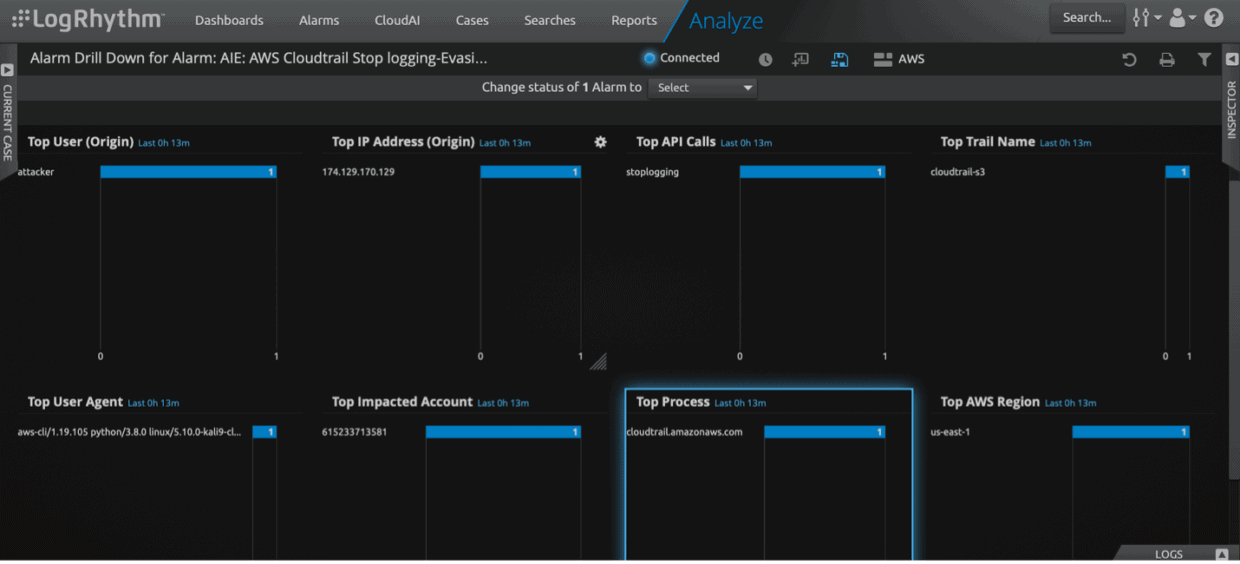Open the AWS layout selector

(x=899, y=60)
